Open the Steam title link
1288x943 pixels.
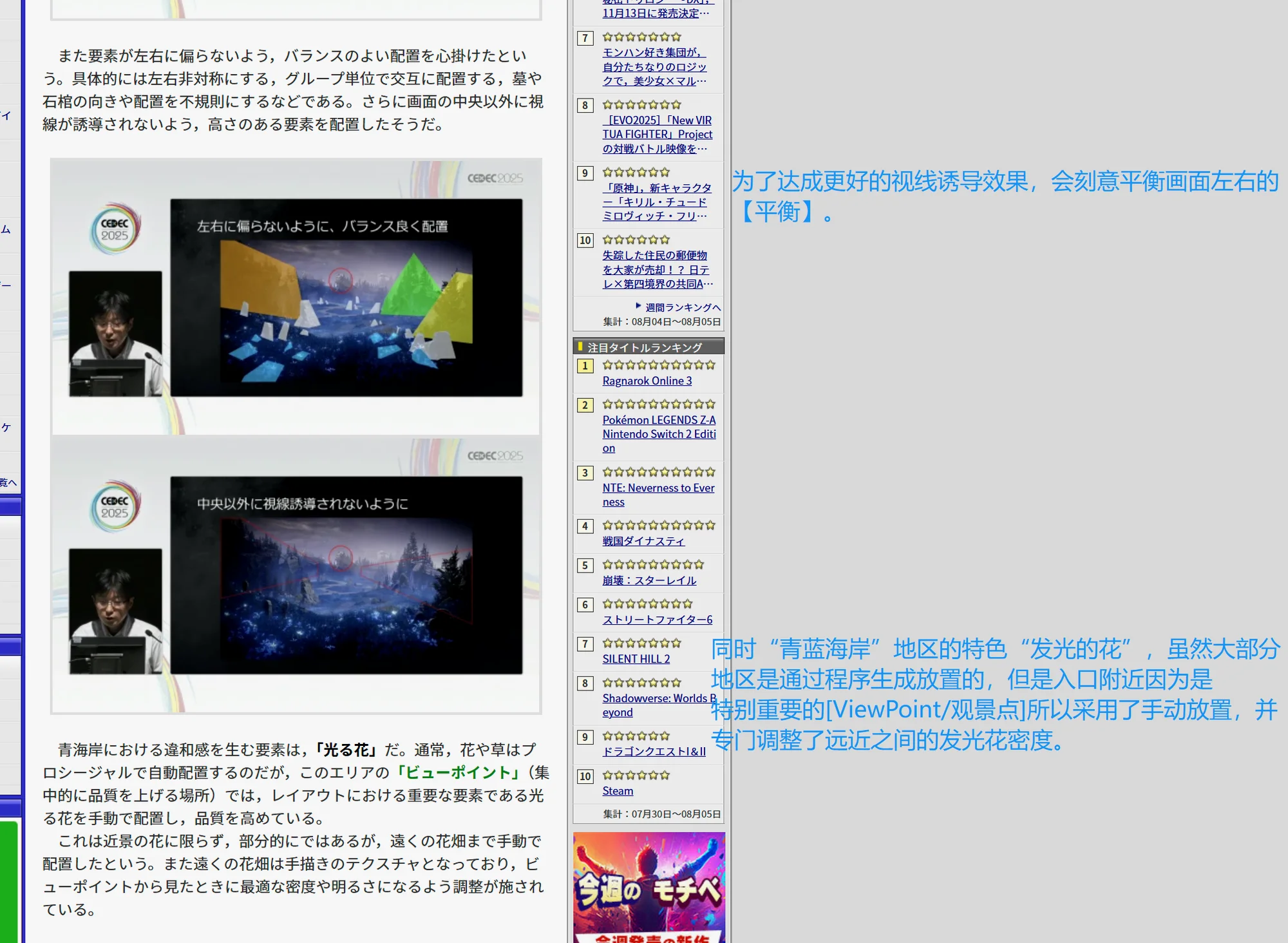618,791
